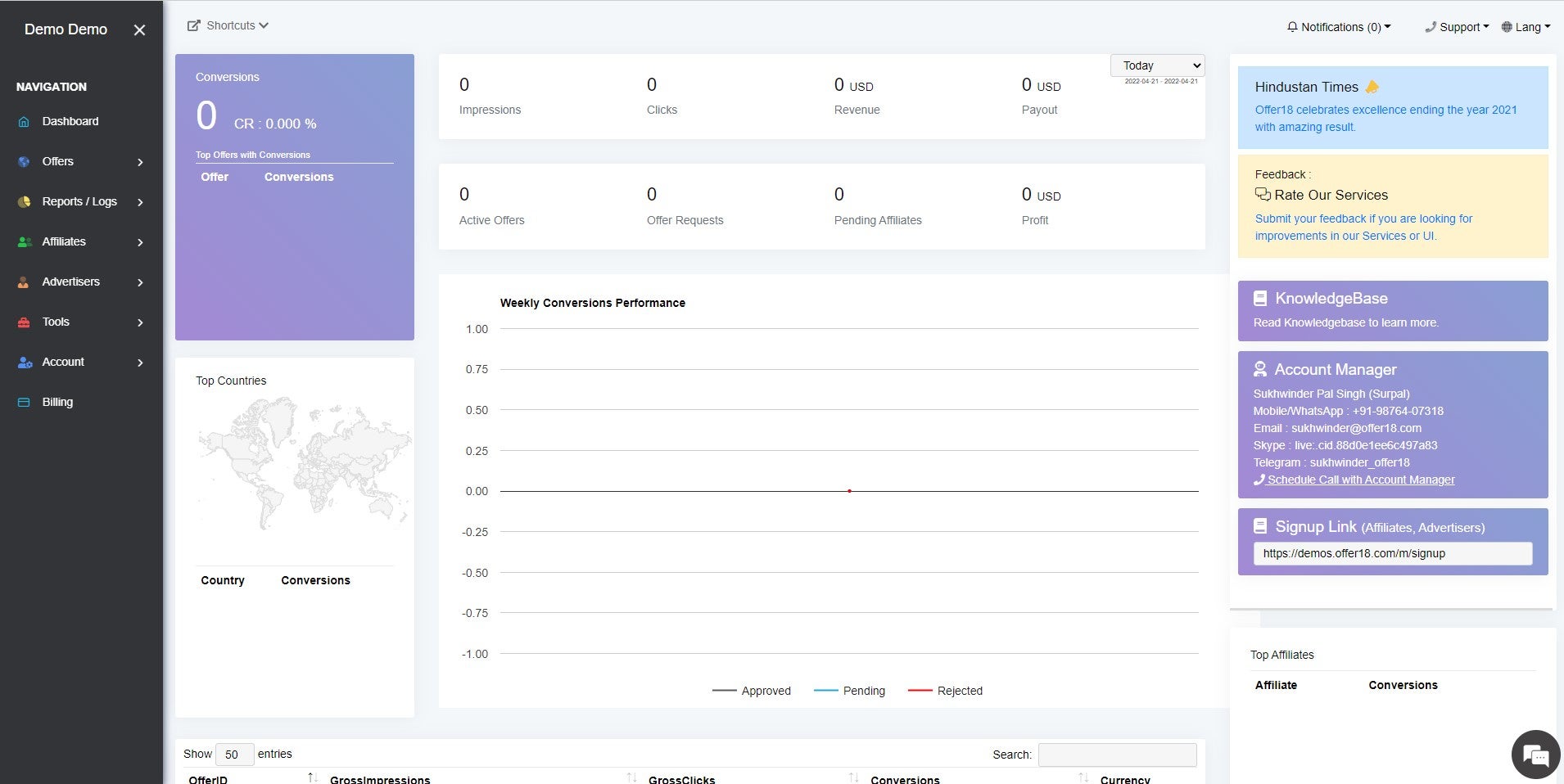The image size is (1564, 784).
Task: Open Advertisers navigation item
Action: point(71,282)
